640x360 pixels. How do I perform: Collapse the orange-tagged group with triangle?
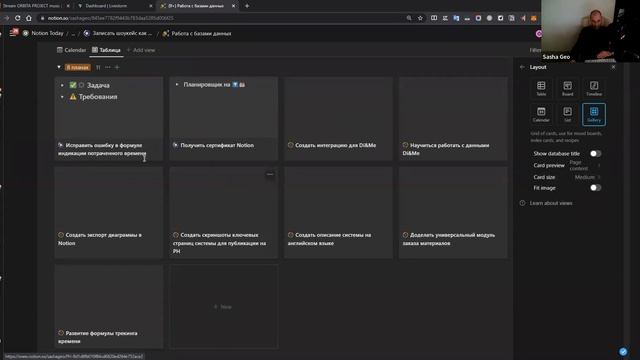click(x=59, y=67)
